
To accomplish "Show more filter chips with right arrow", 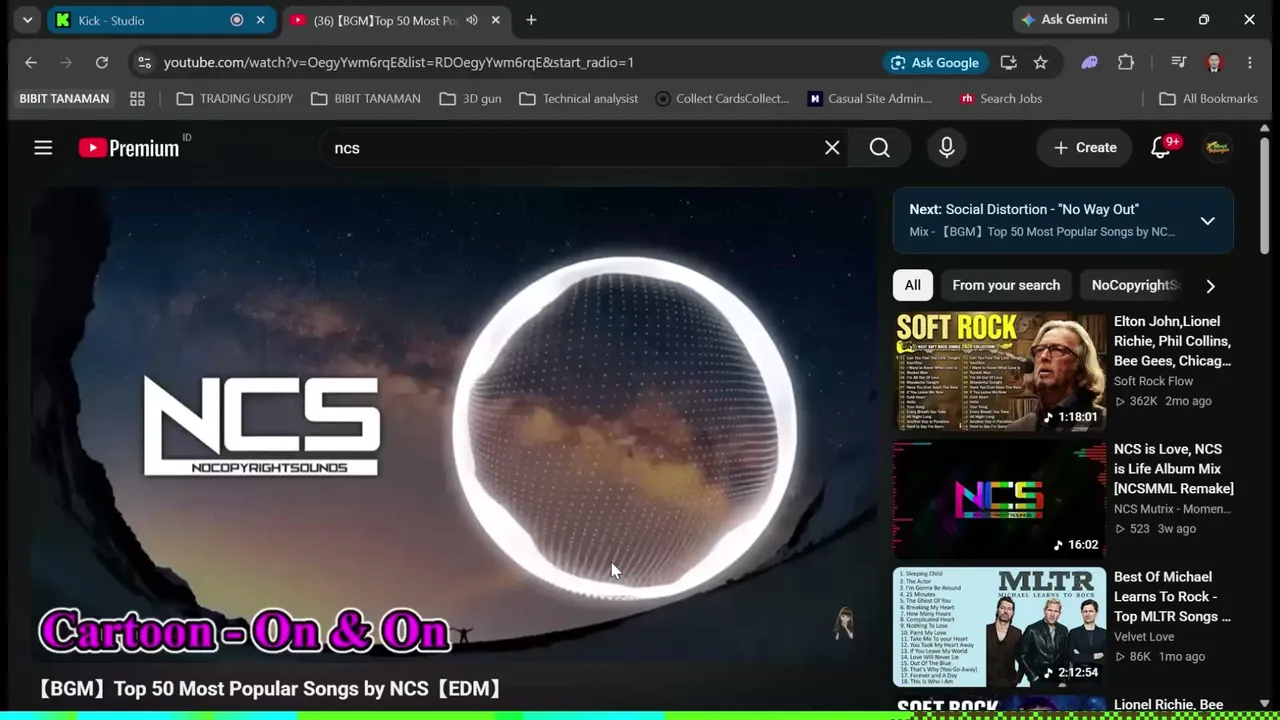I will coord(1210,286).
